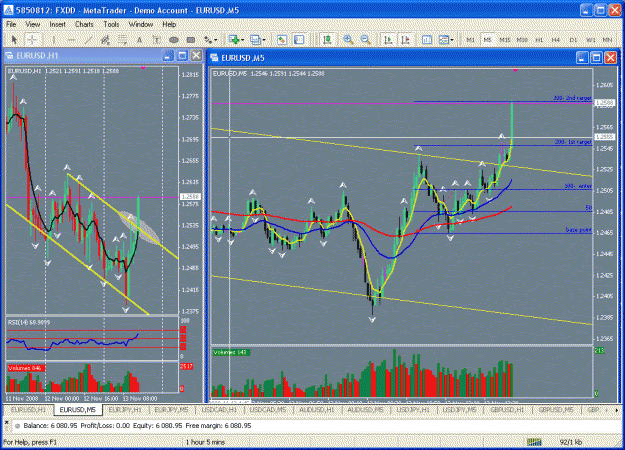This screenshot has width=625, height=450.
Task: Click the 'Balance: 6 080.95' text
Action: pyautogui.click(x=50, y=426)
